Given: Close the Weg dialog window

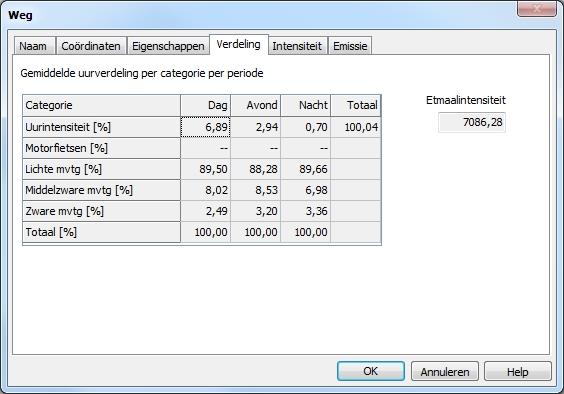Looking at the screenshot, I should click(537, 9).
